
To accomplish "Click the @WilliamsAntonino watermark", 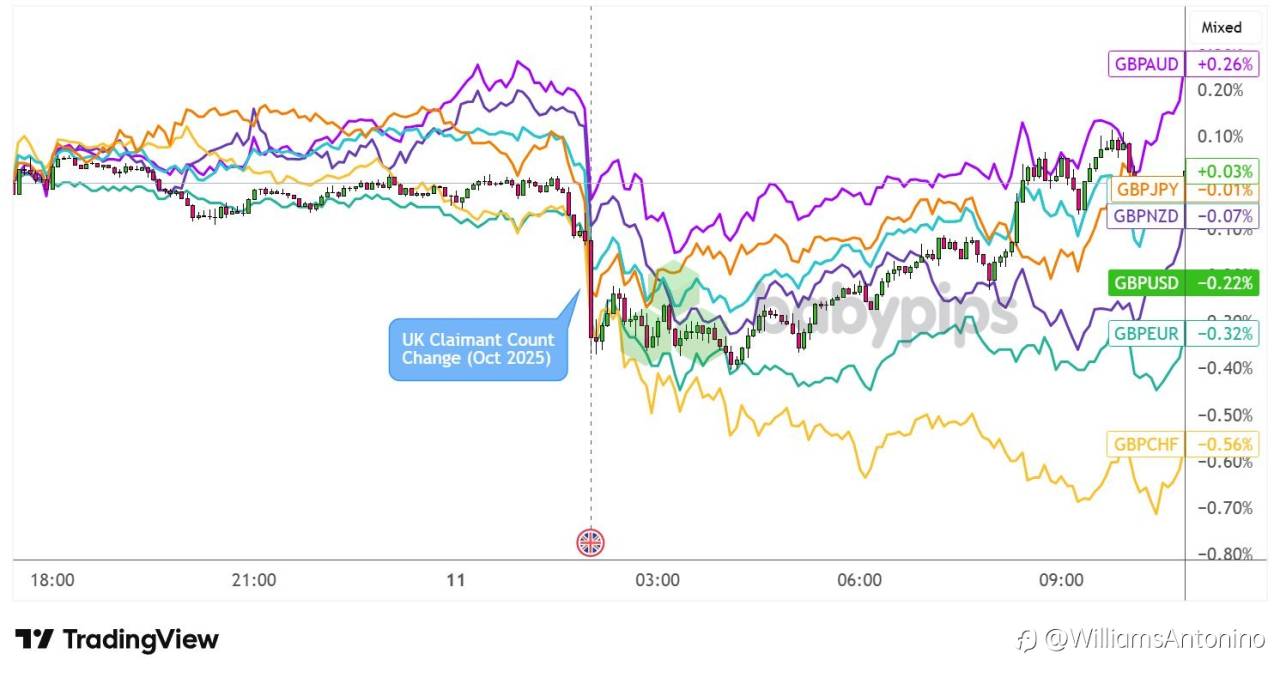I will [x=1154, y=639].
